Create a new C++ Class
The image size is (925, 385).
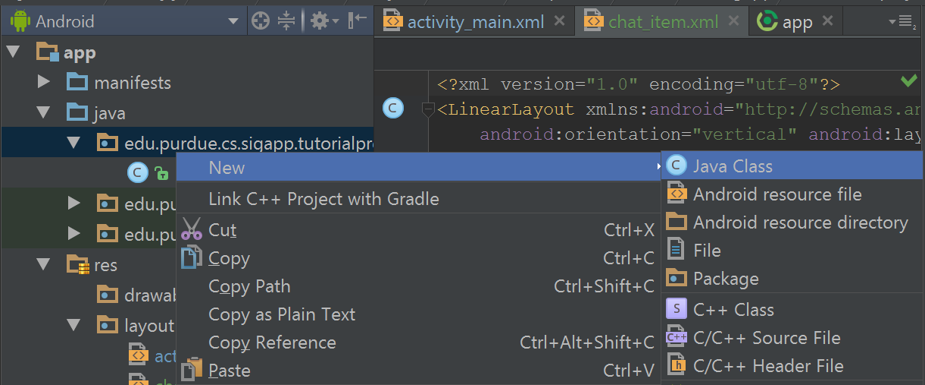tap(793, 310)
